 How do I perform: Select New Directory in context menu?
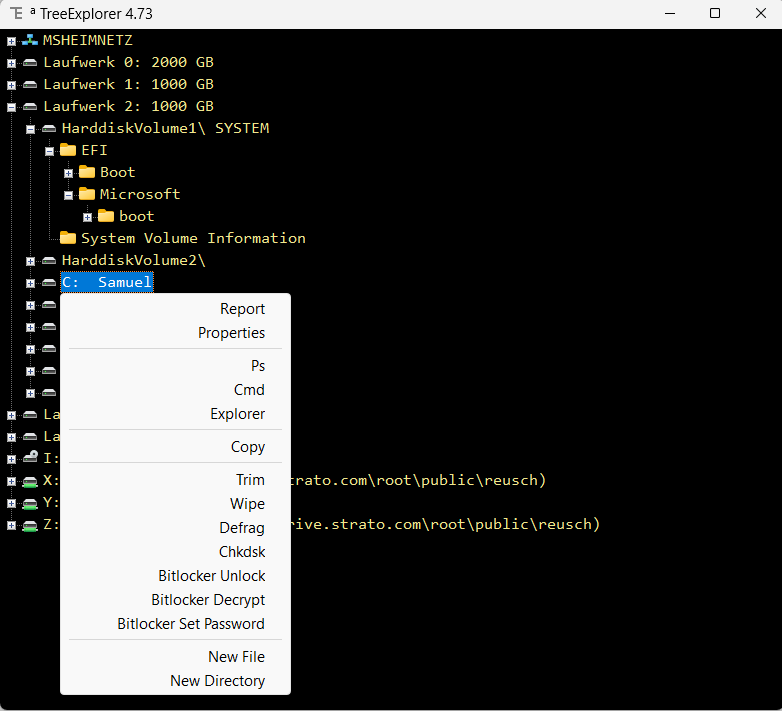(217, 681)
